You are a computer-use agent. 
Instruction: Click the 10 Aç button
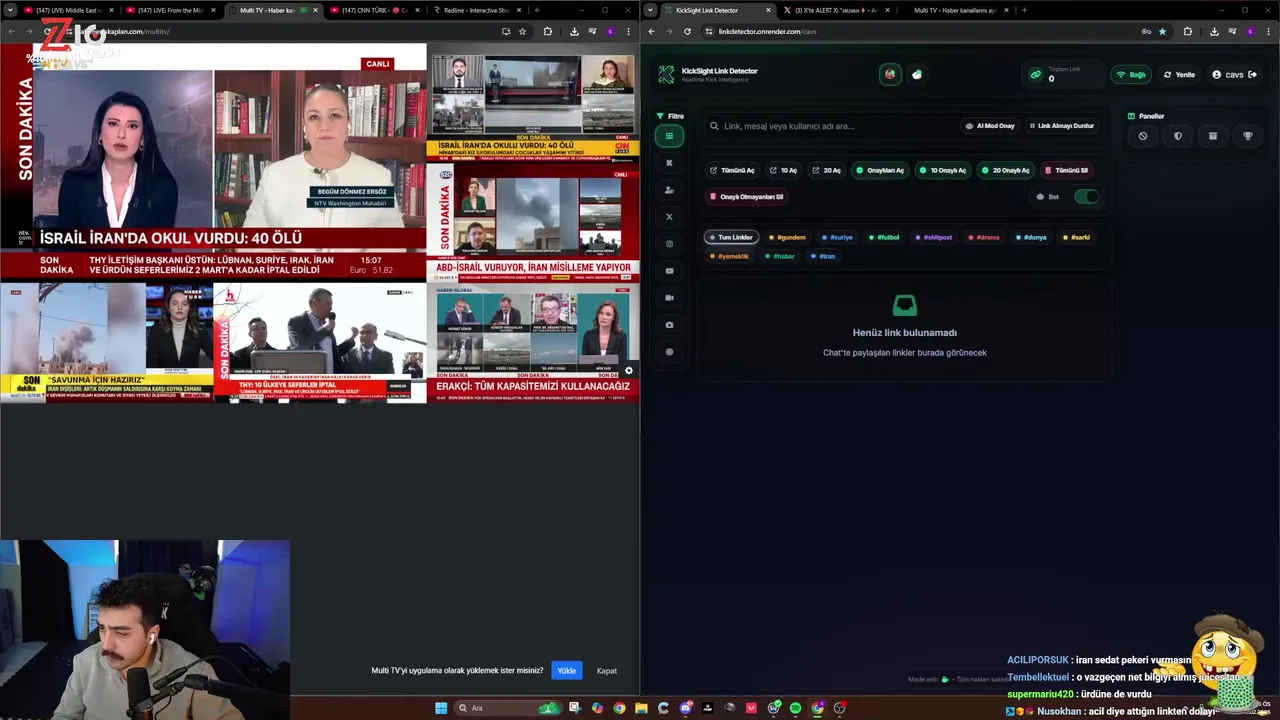click(783, 170)
